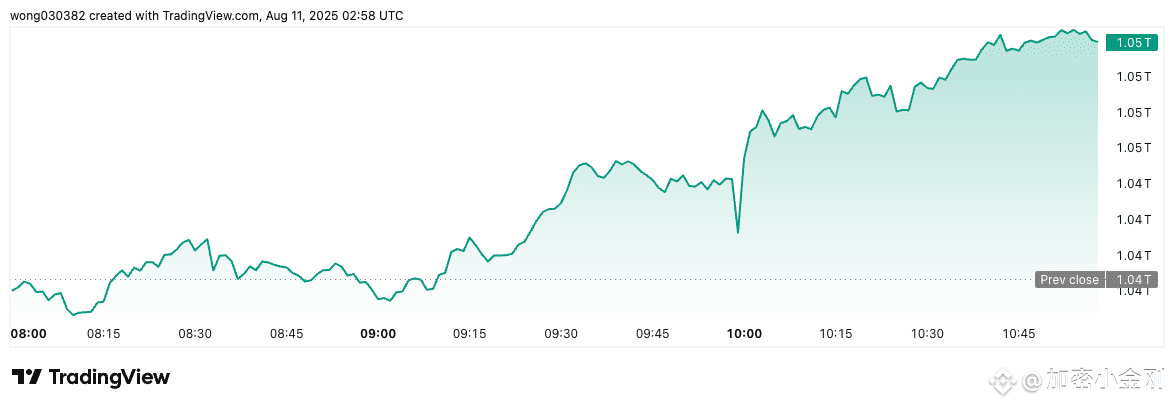The height and width of the screenshot is (407, 1174).
Task: Click the gray 1.04 T previous close value
Action: click(1132, 280)
